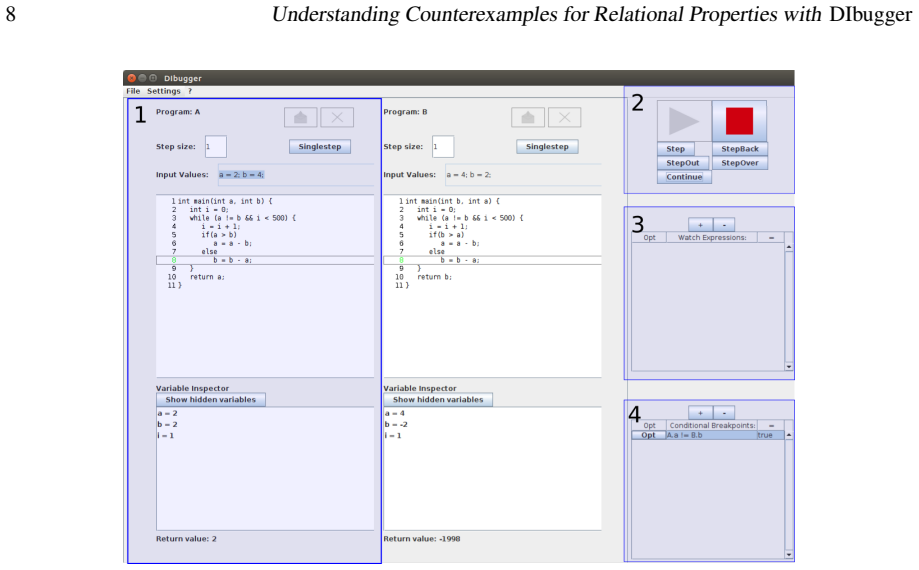Click Program B input values field
Viewport: 919px width, 570px height.
coord(523,175)
